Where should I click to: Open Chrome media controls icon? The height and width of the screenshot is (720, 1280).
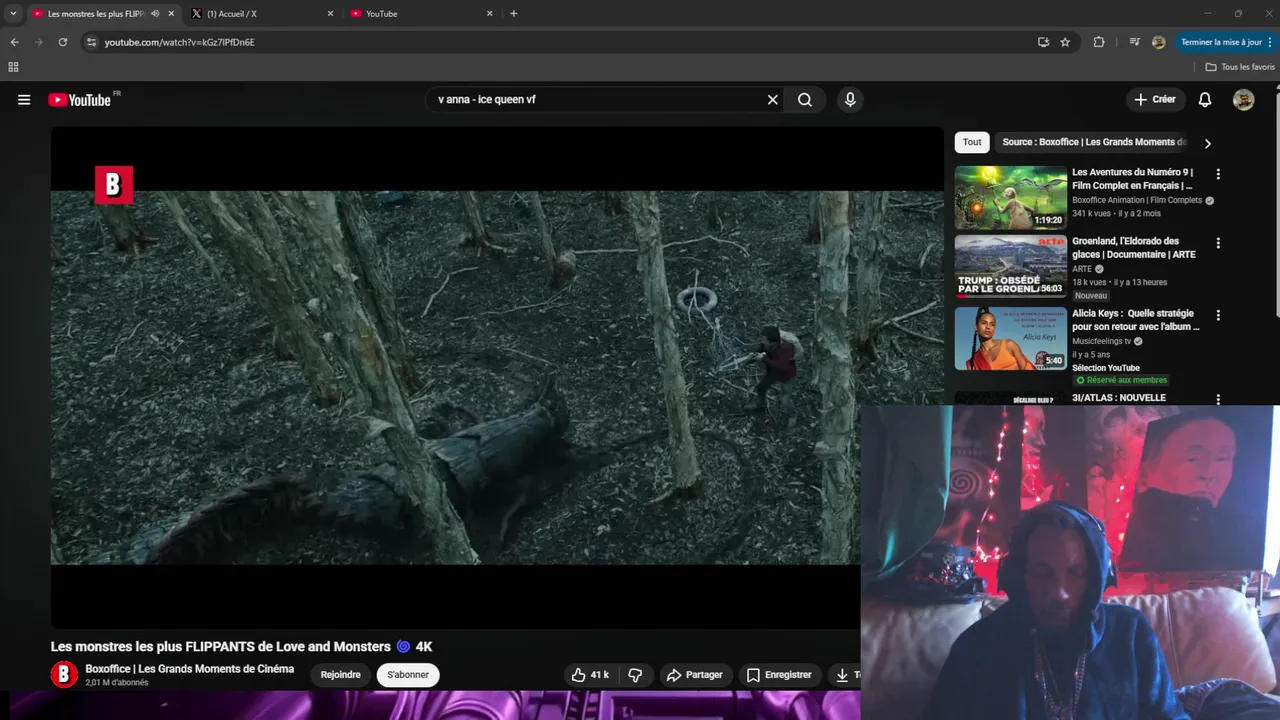pyautogui.click(x=1134, y=42)
